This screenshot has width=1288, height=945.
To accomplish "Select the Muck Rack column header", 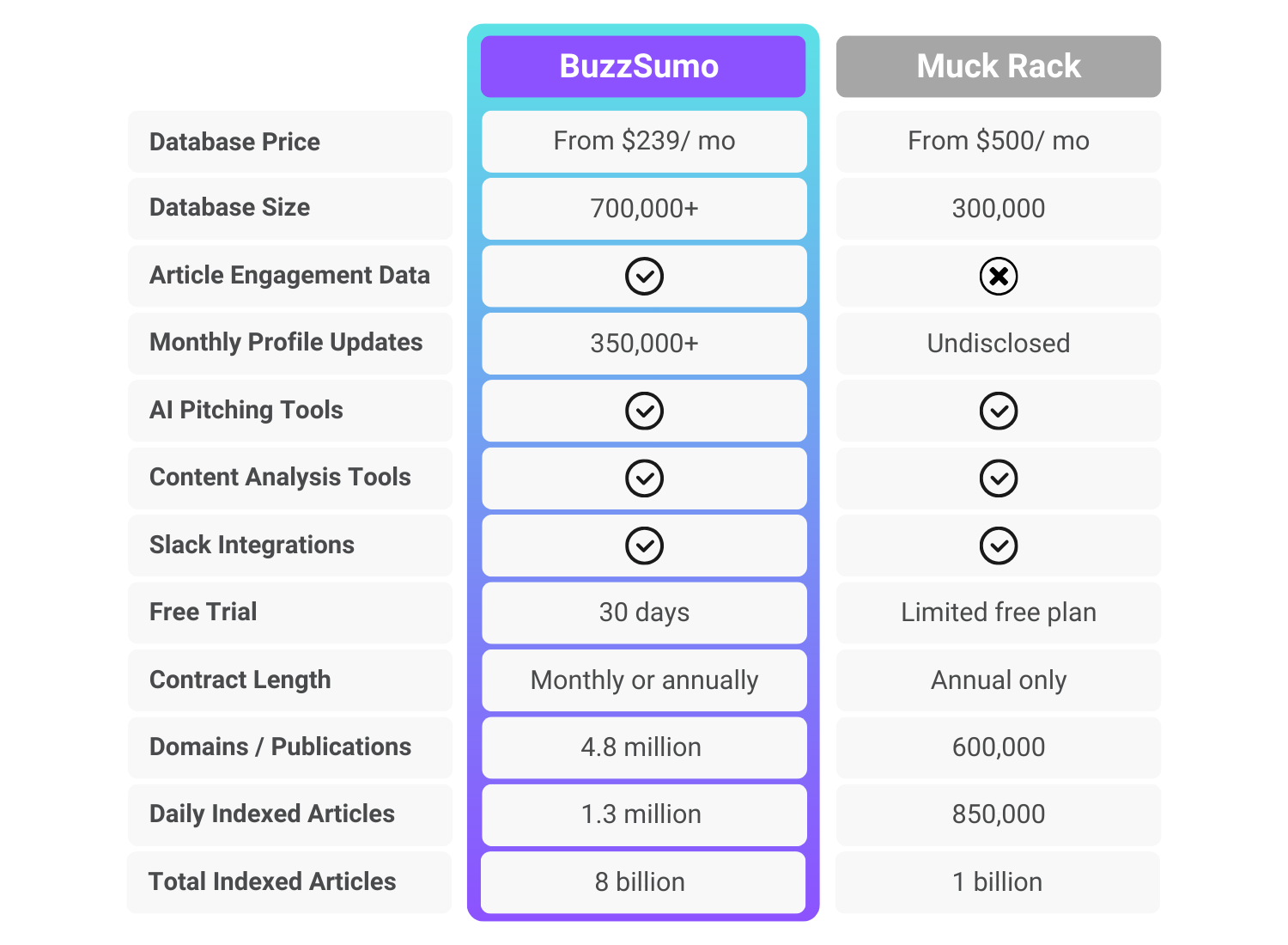I will pos(998,65).
